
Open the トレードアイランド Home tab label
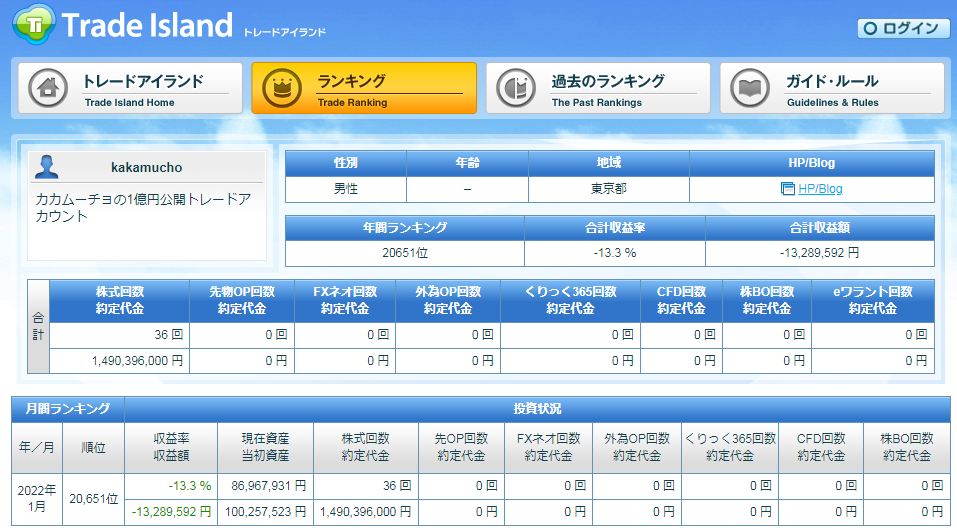(143, 83)
